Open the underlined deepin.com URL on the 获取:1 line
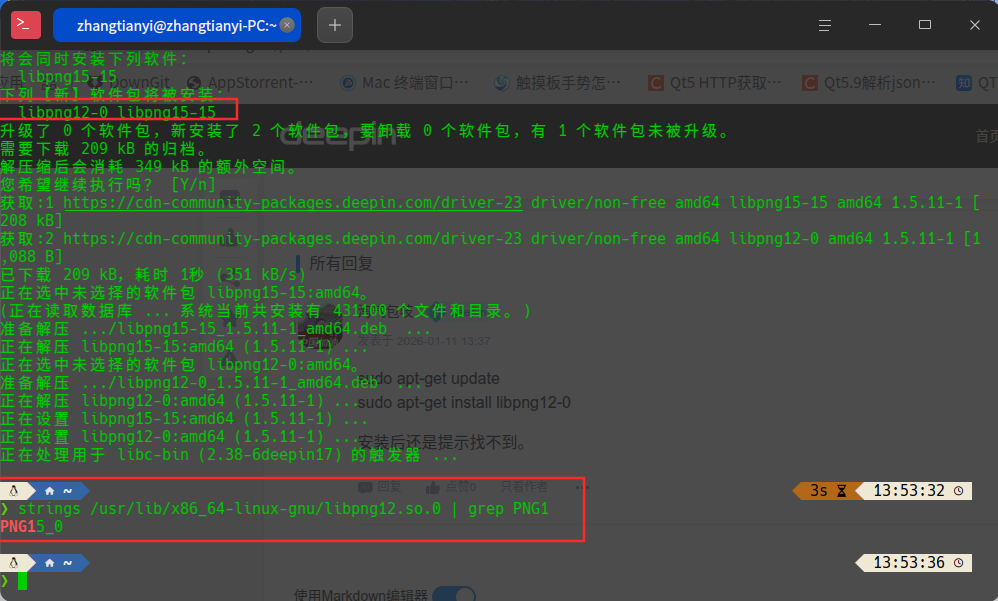Image resolution: width=998 pixels, height=601 pixels. click(293, 202)
